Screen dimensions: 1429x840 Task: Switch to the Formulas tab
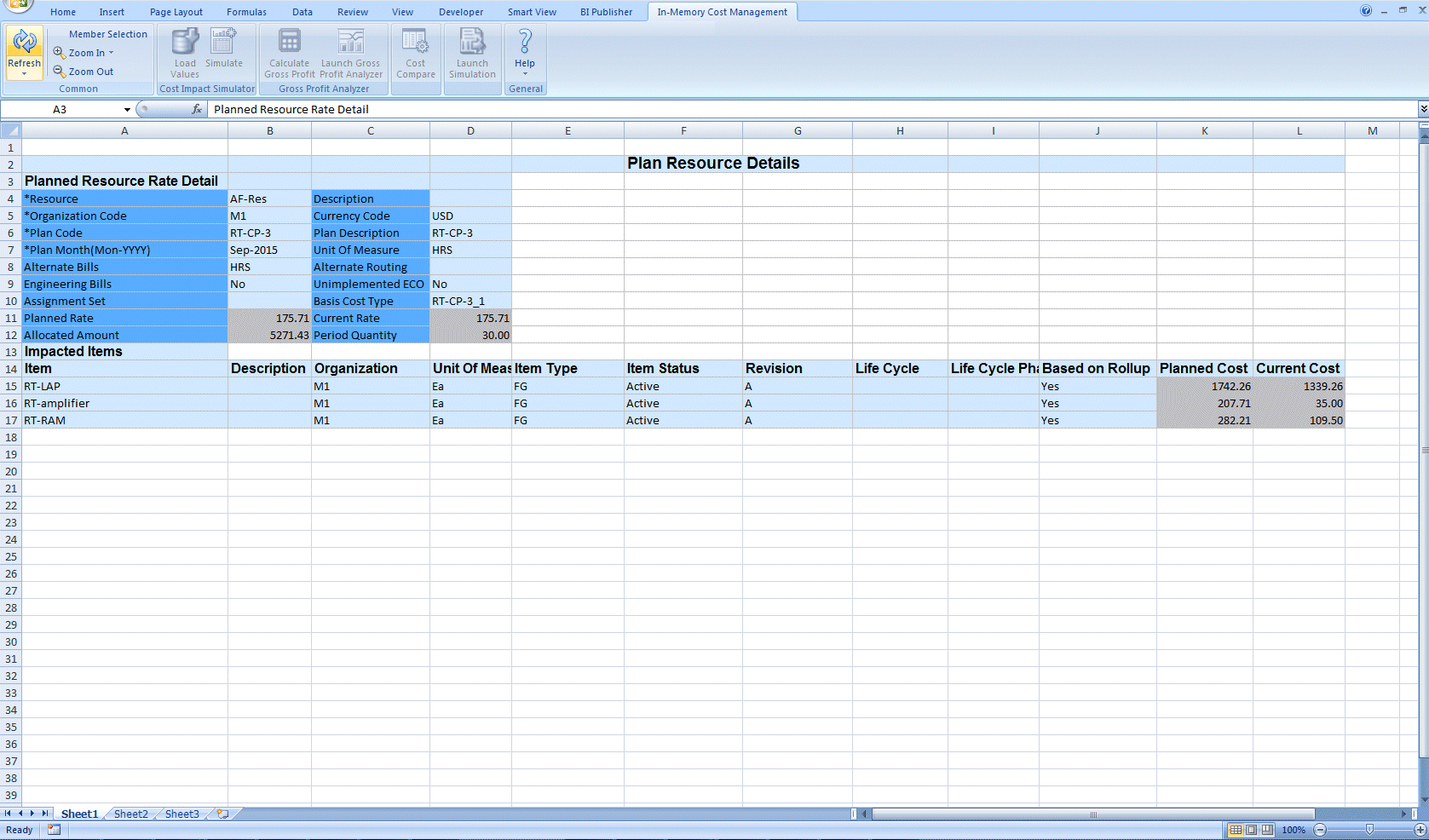click(x=246, y=12)
